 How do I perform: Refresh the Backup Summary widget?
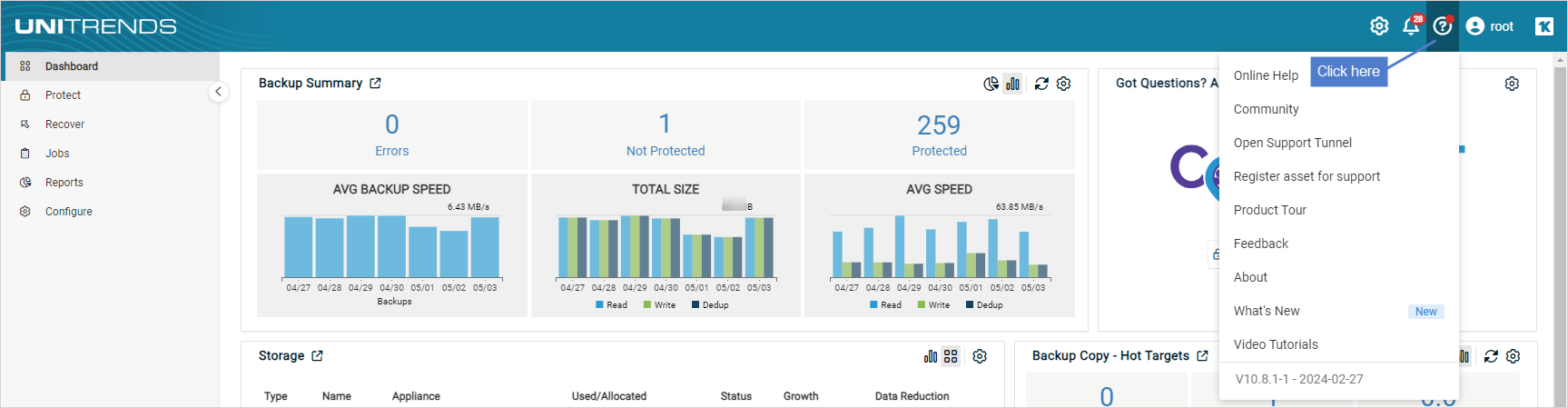point(1041,84)
